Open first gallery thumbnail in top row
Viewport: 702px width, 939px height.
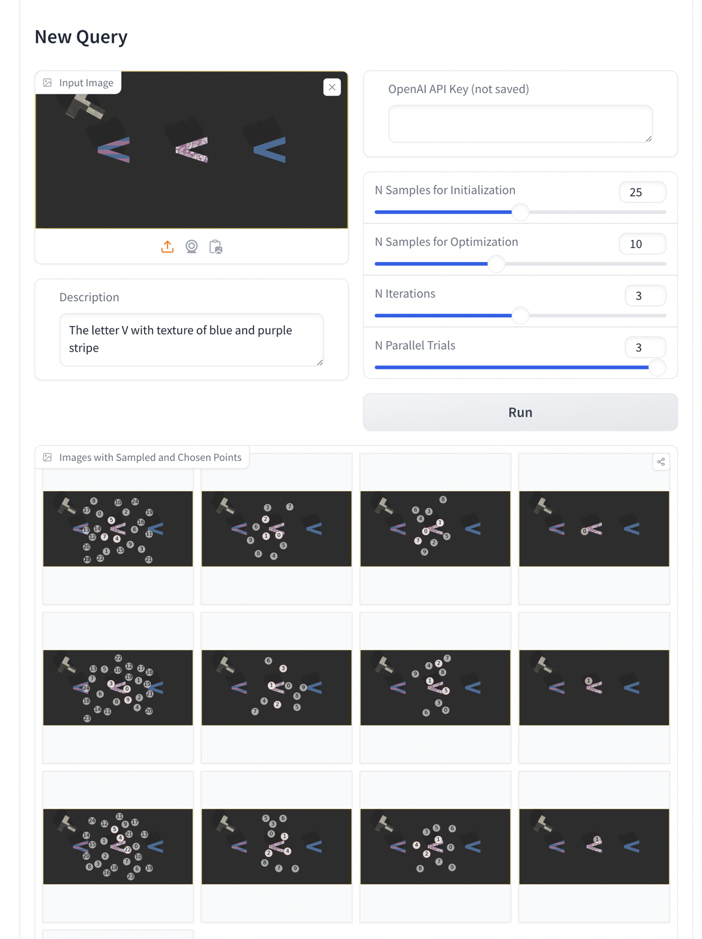click(x=118, y=529)
